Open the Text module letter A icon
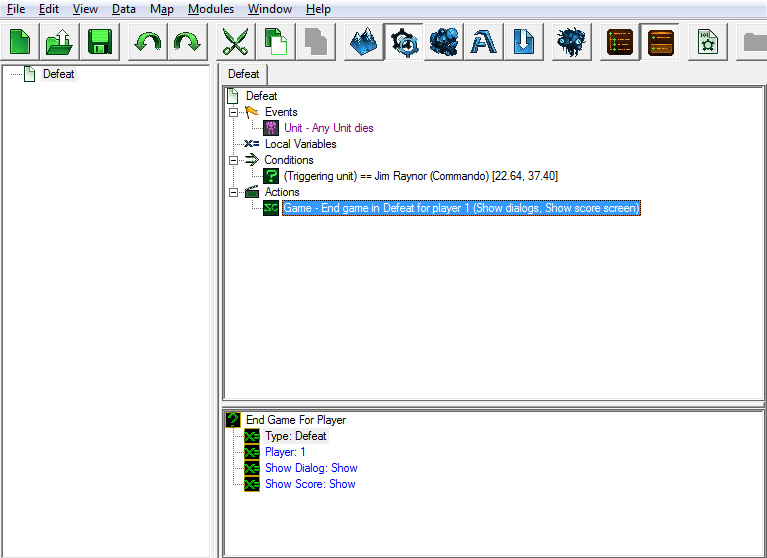Image resolution: width=767 pixels, height=558 pixels. tap(483, 42)
